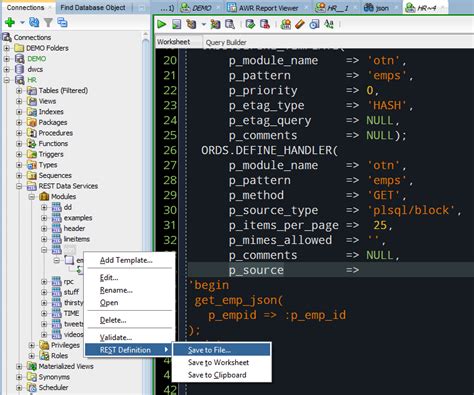This screenshot has height=395, width=474.
Task: Click the Commit toolbar icon
Action: [250, 24]
